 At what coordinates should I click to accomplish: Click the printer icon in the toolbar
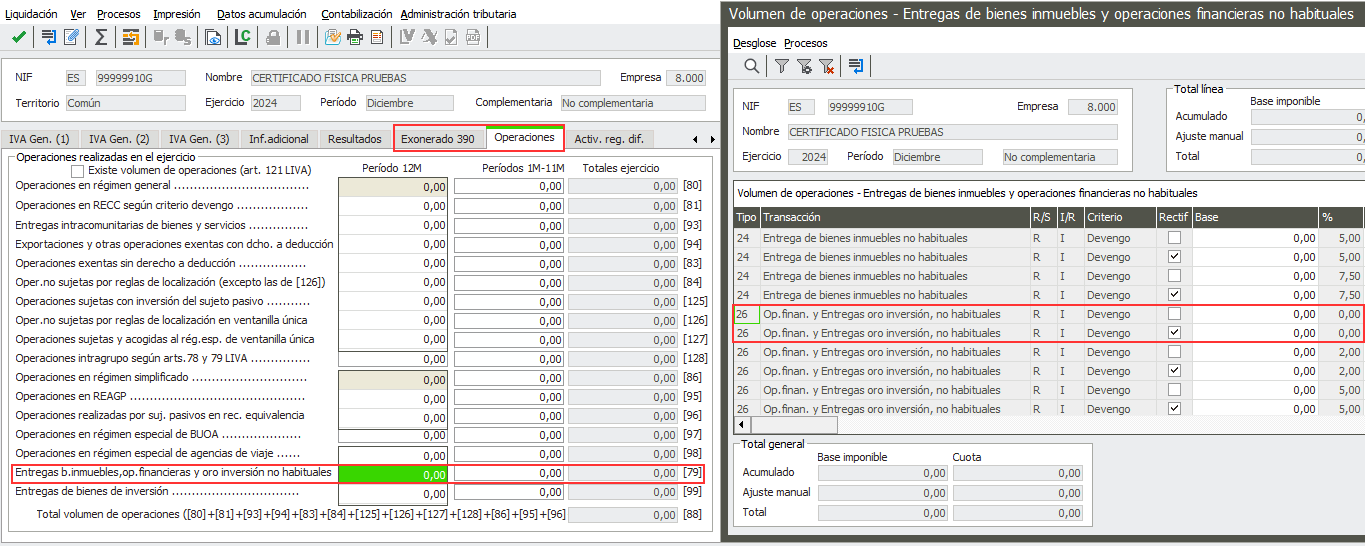[x=354, y=37]
